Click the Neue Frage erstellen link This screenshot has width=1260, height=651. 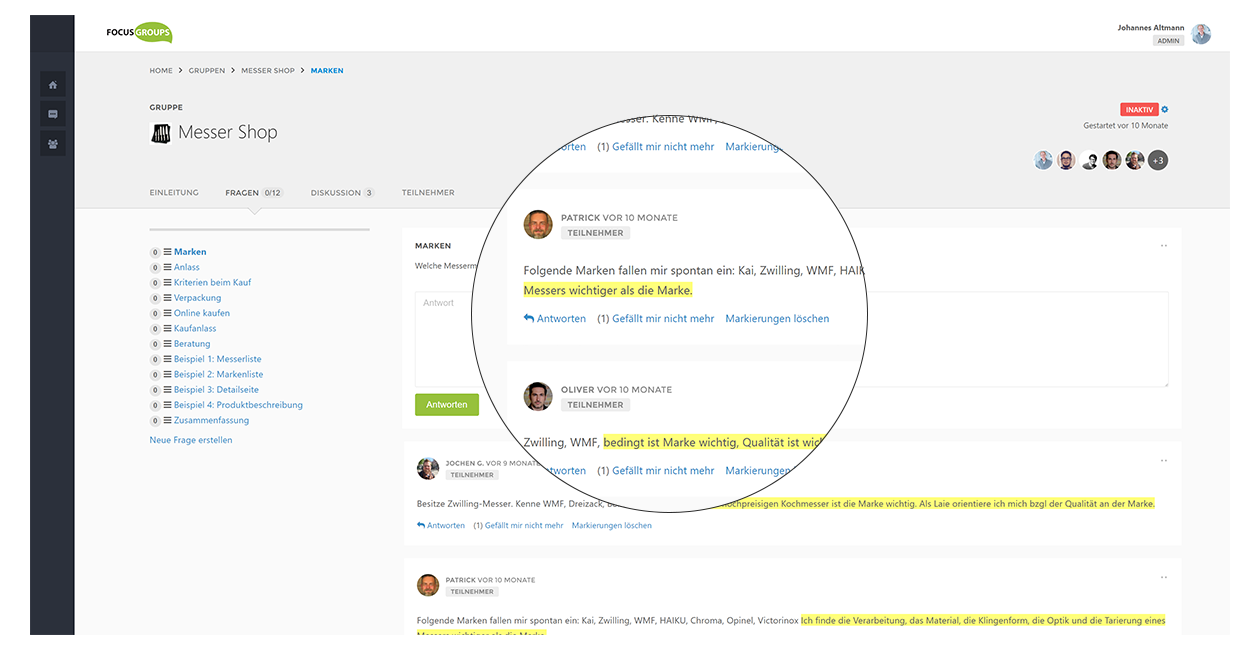point(191,440)
